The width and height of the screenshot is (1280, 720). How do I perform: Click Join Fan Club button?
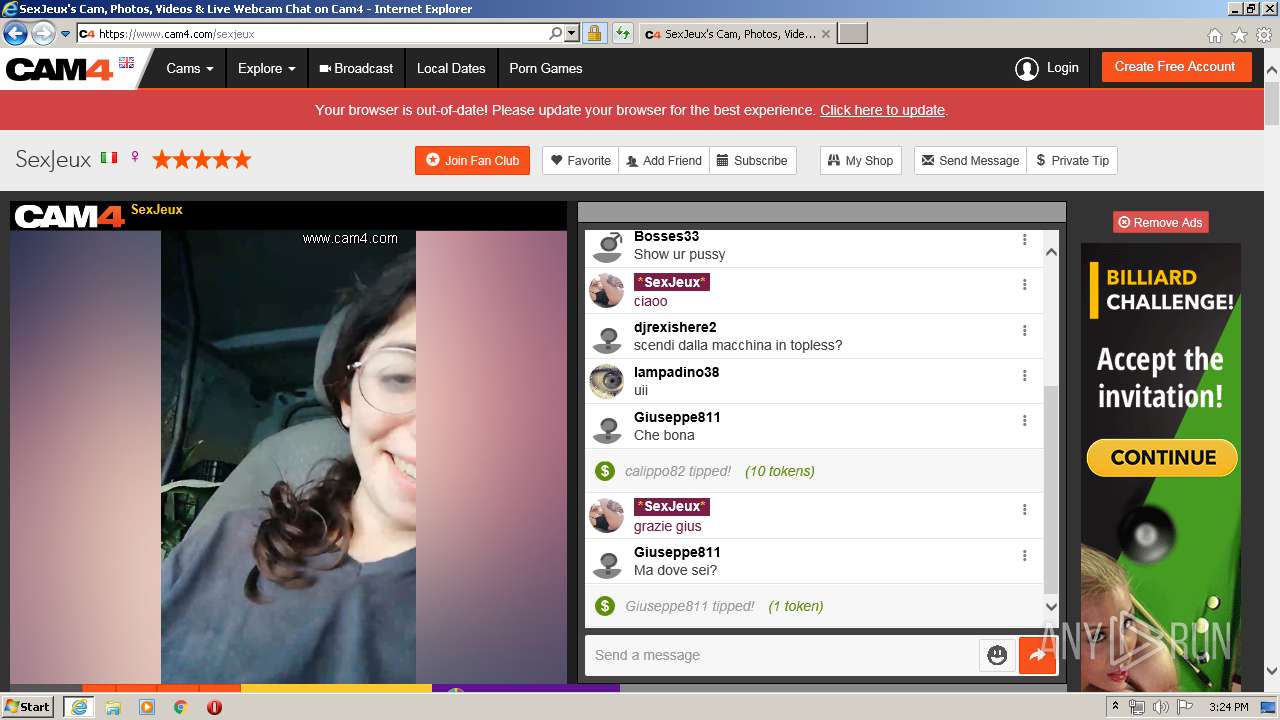[472, 160]
